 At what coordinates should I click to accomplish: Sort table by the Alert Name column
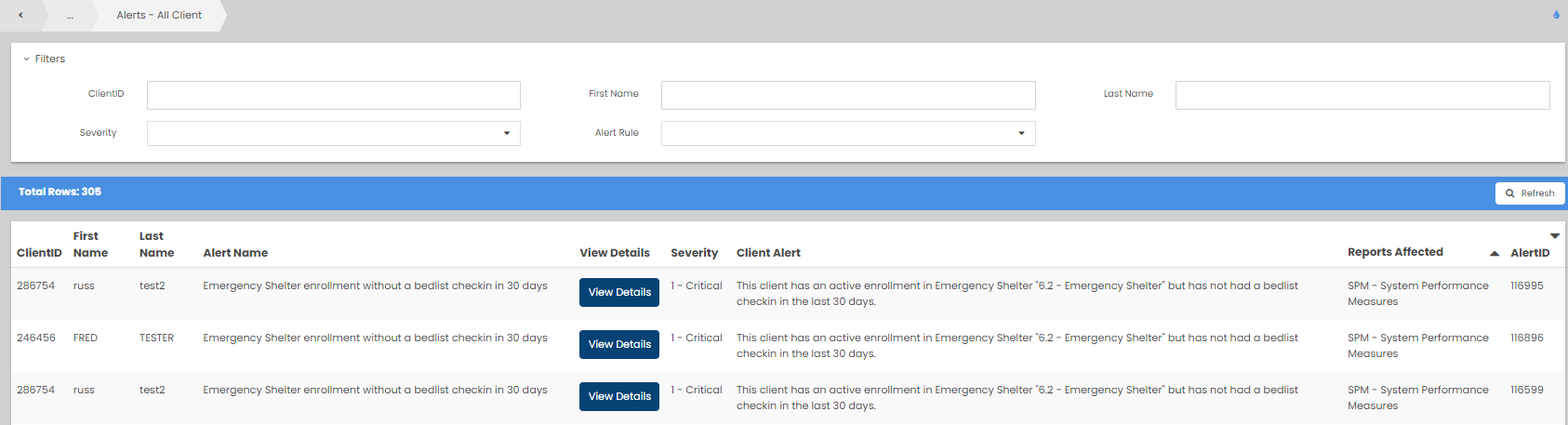(235, 253)
